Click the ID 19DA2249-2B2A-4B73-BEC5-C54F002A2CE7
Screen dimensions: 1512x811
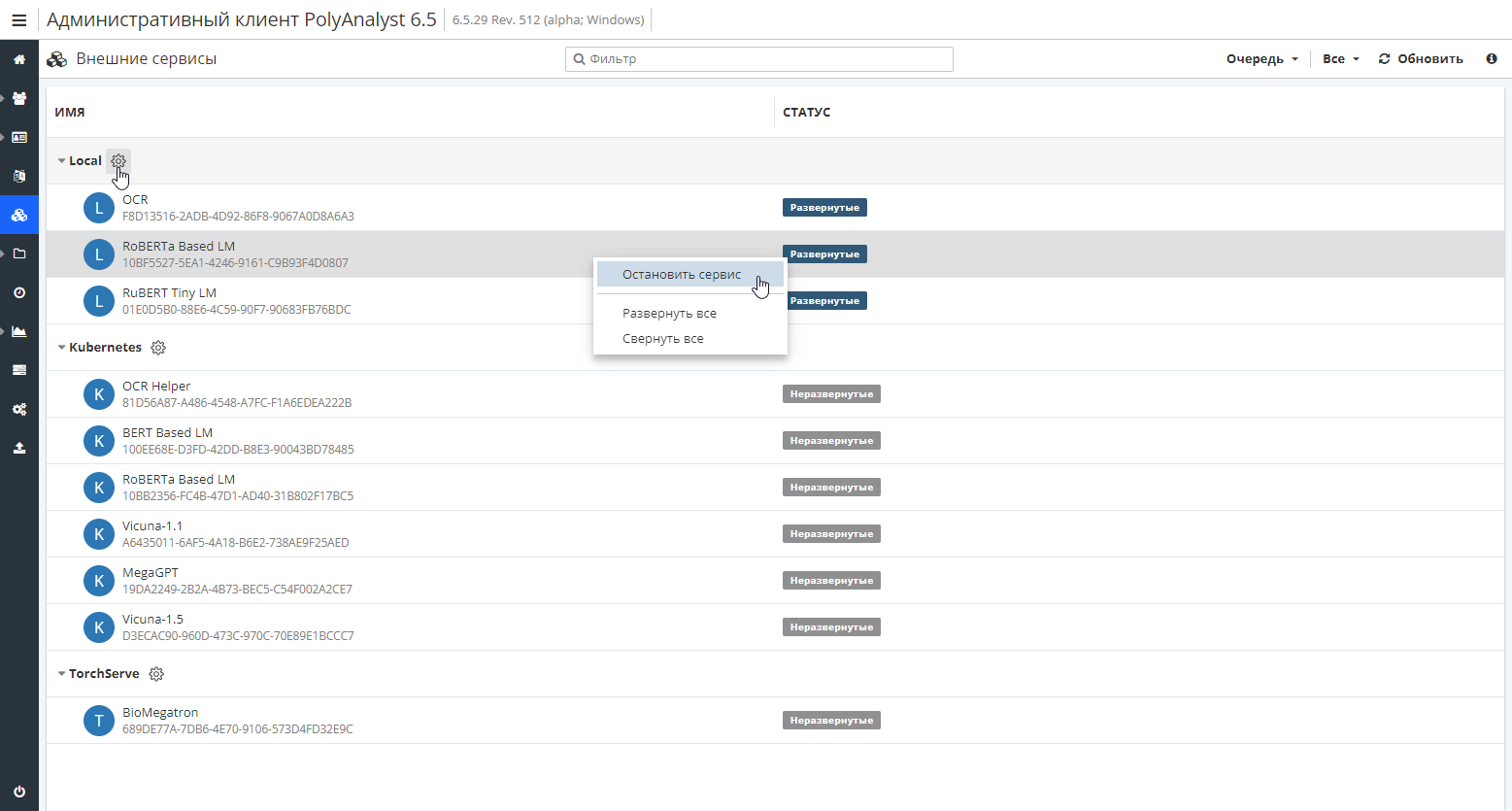pos(237,590)
